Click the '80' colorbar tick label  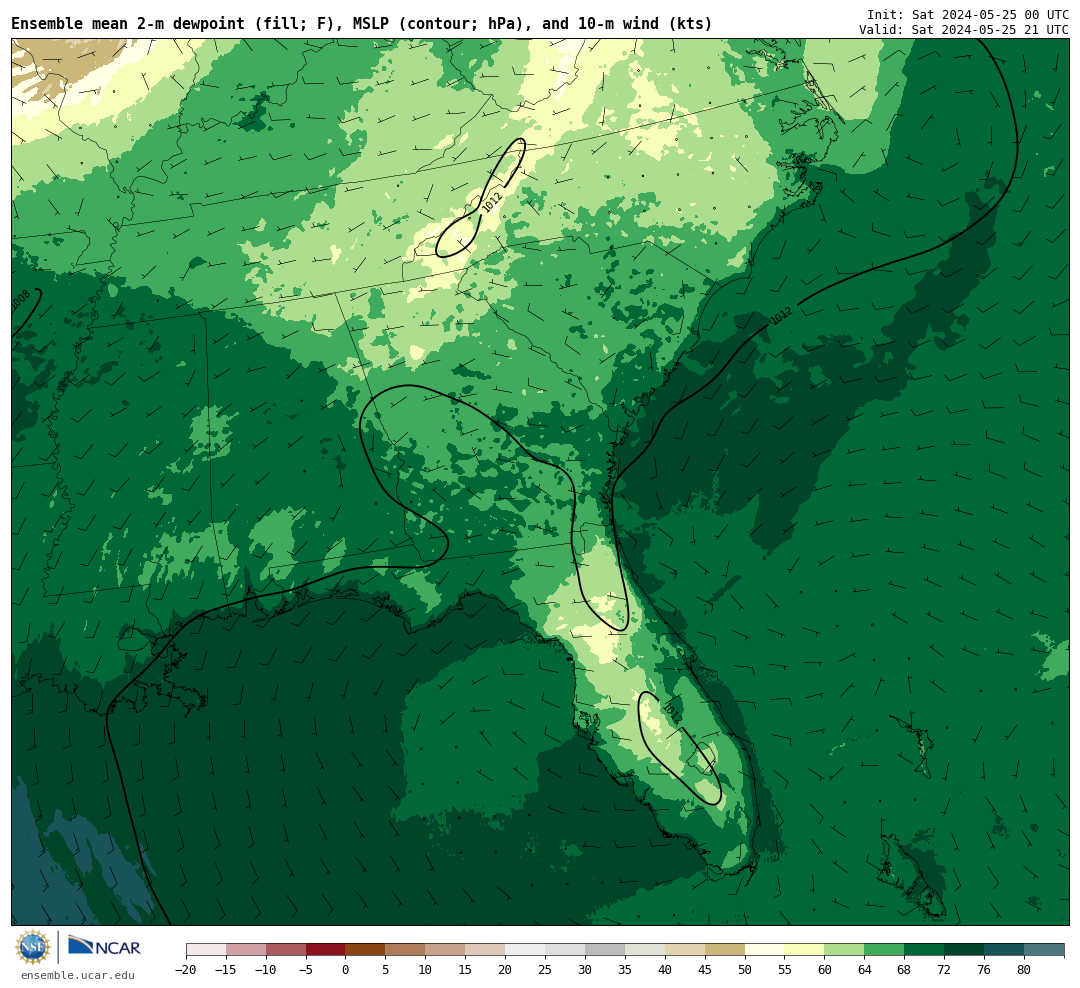[1025, 969]
